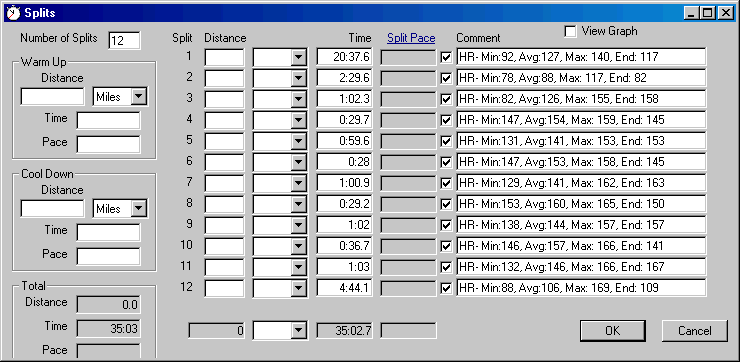Toggle the checkbox in split 8 row
Viewport: 740px width, 362px height.
(446, 204)
